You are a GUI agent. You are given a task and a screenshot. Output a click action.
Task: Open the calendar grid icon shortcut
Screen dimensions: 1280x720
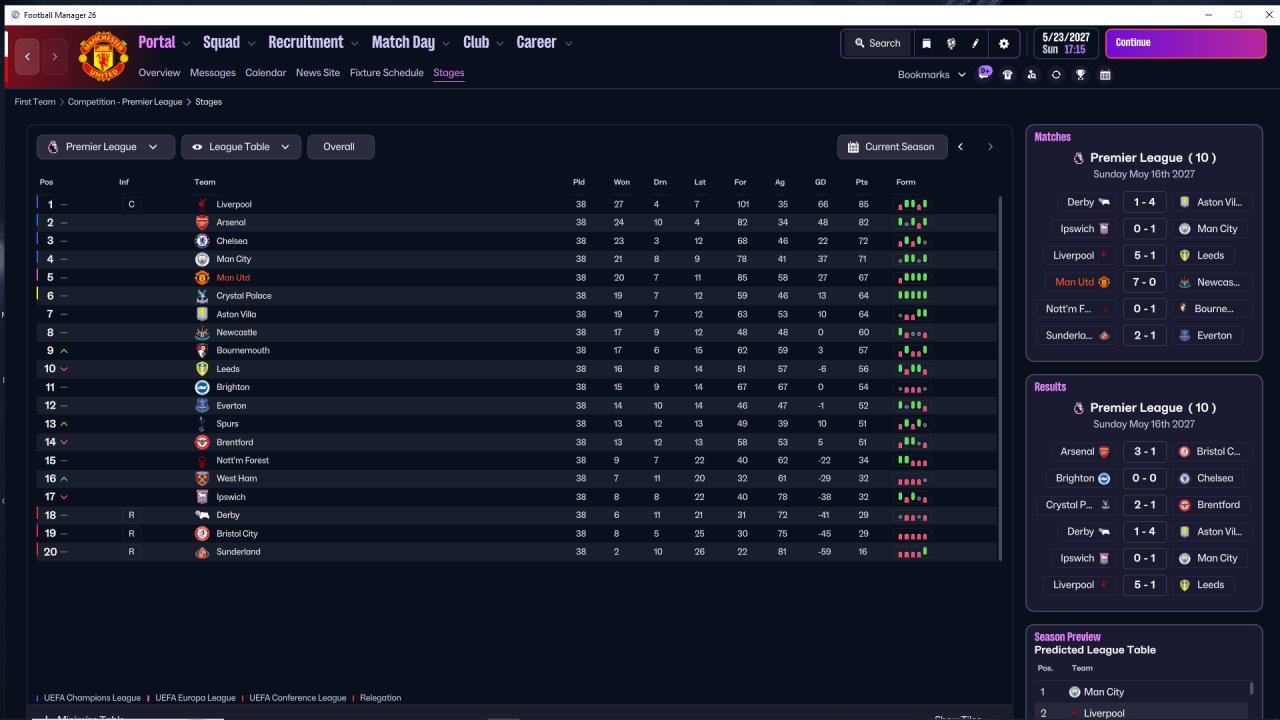1105,74
